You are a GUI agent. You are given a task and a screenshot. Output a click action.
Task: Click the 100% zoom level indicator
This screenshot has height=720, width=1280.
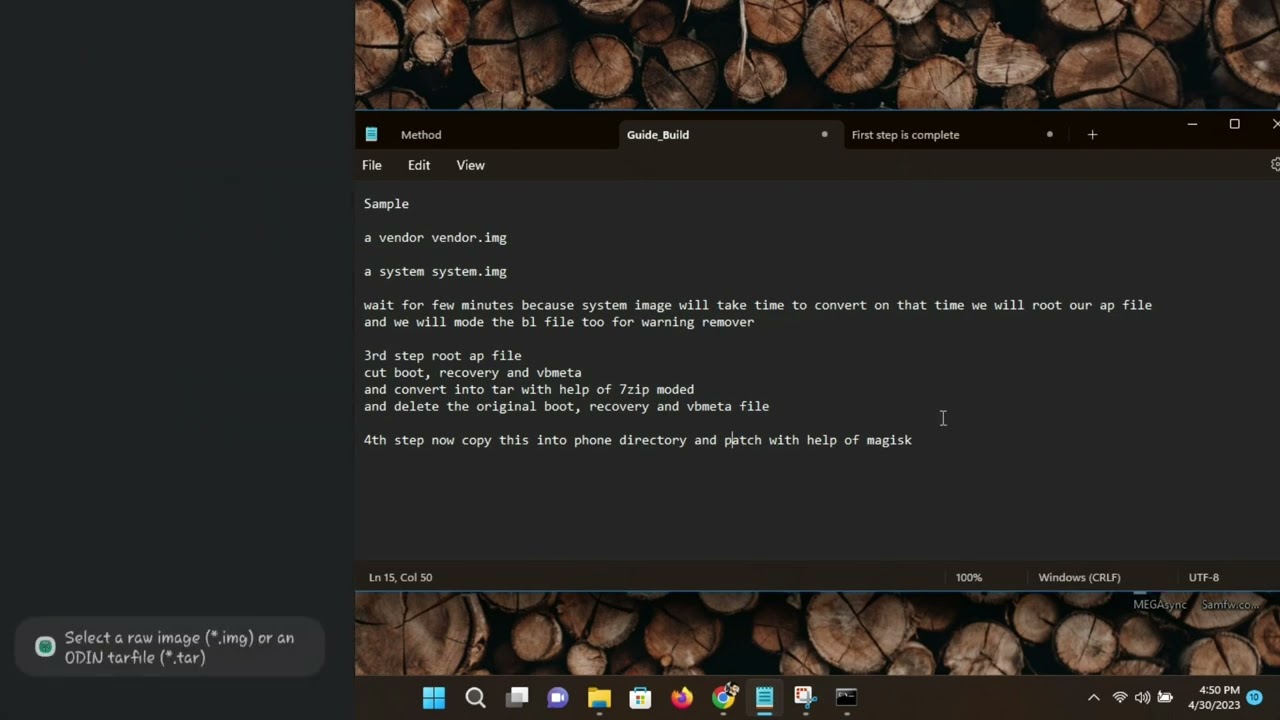(968, 577)
